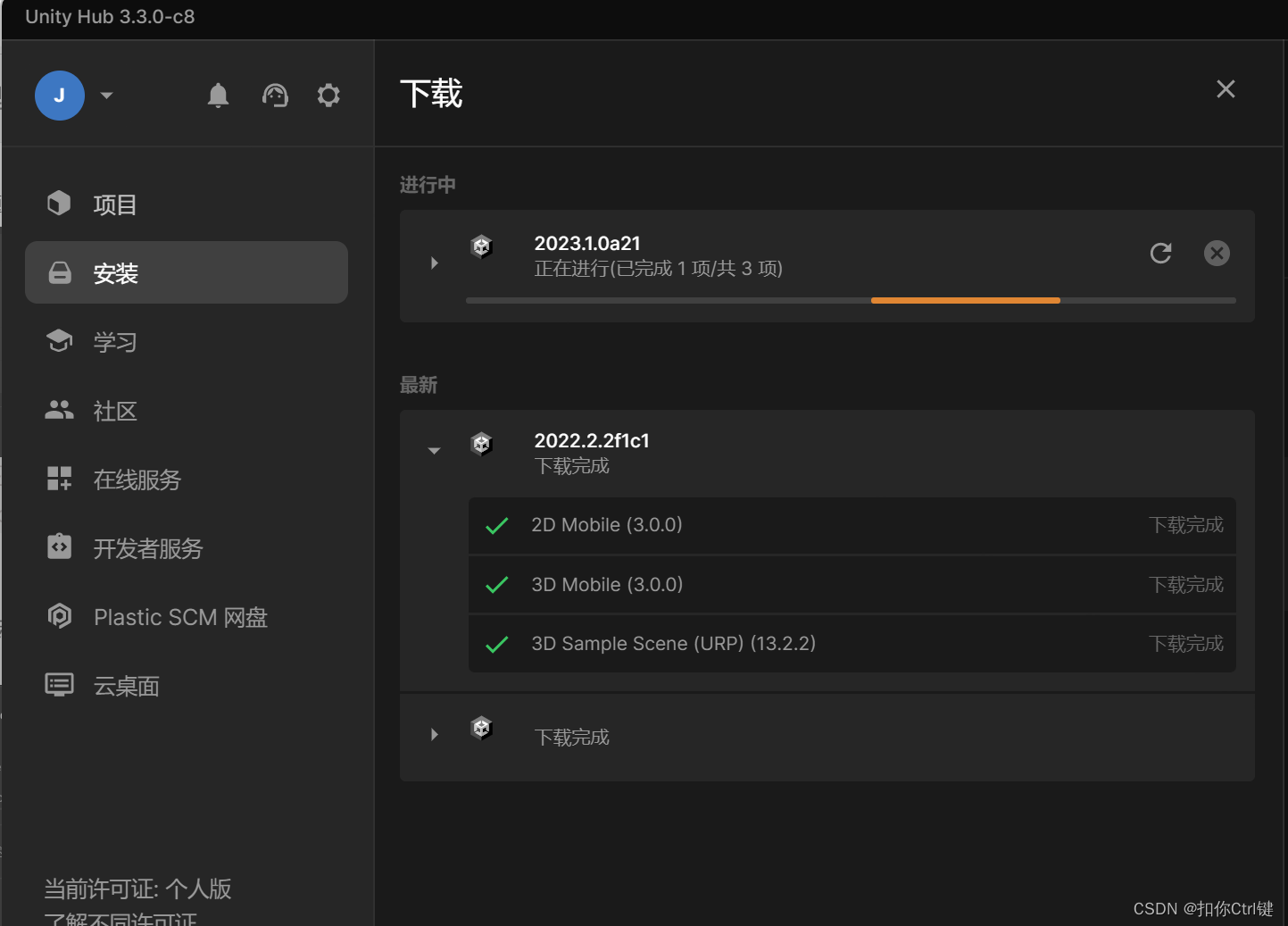
Task: Open 学习 (Learn) section
Action: coord(187,341)
